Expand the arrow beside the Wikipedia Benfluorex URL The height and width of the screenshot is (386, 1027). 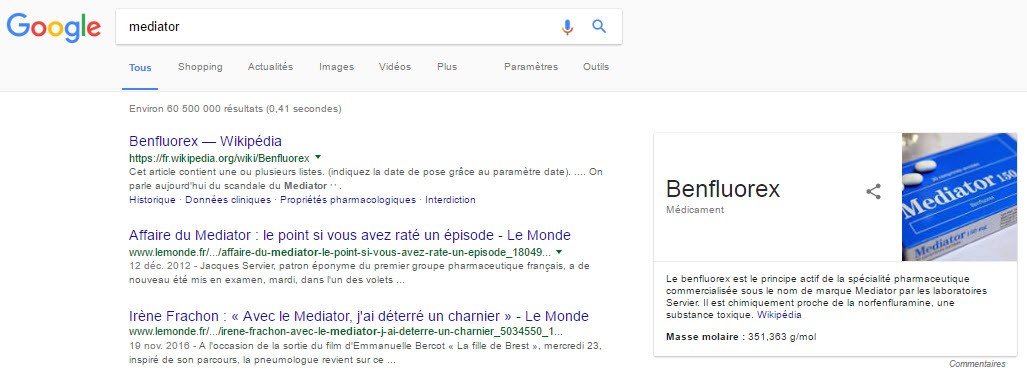pyautogui.click(x=318, y=157)
